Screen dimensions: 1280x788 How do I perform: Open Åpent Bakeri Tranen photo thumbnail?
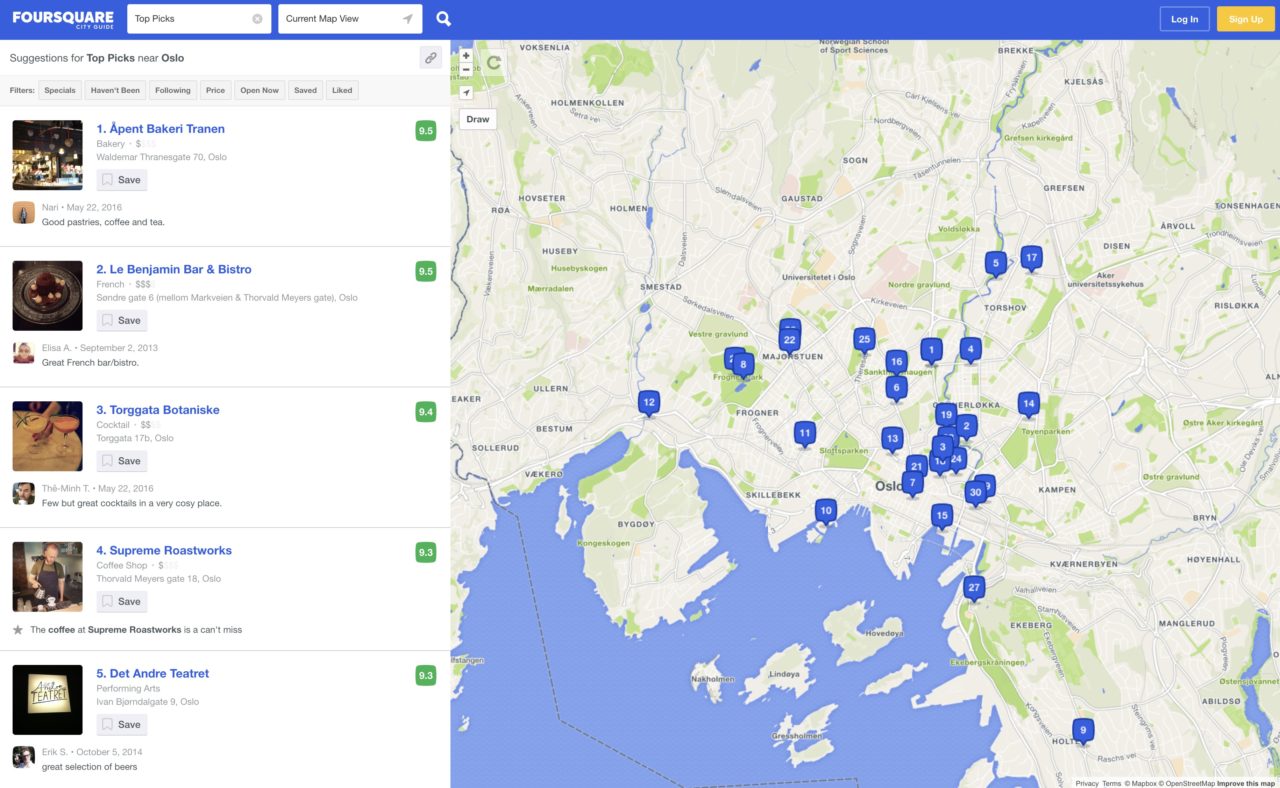pos(47,155)
